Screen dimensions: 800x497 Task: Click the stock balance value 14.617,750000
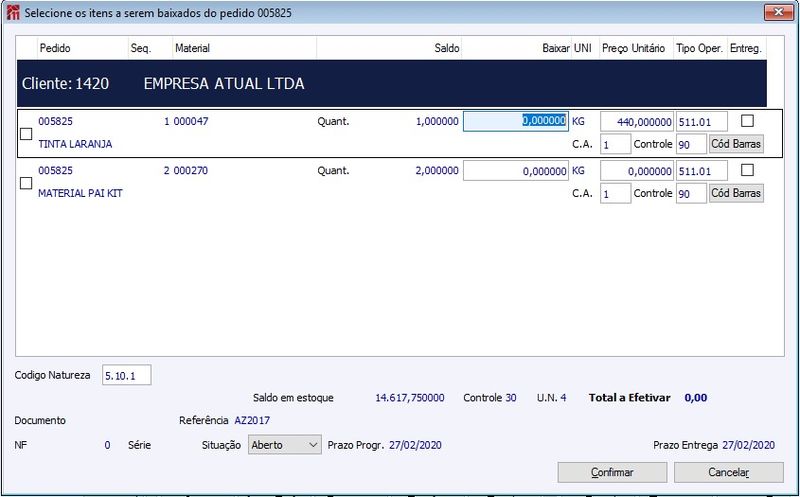point(410,397)
